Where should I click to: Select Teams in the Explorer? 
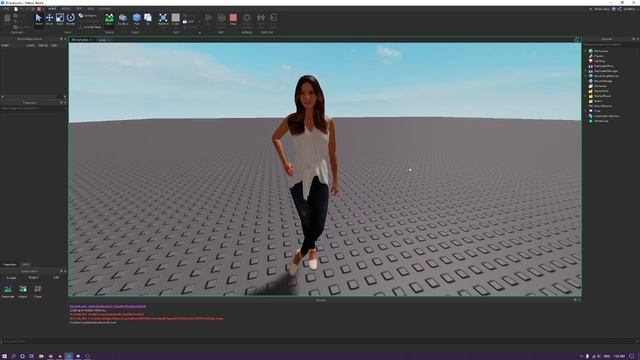[598, 101]
